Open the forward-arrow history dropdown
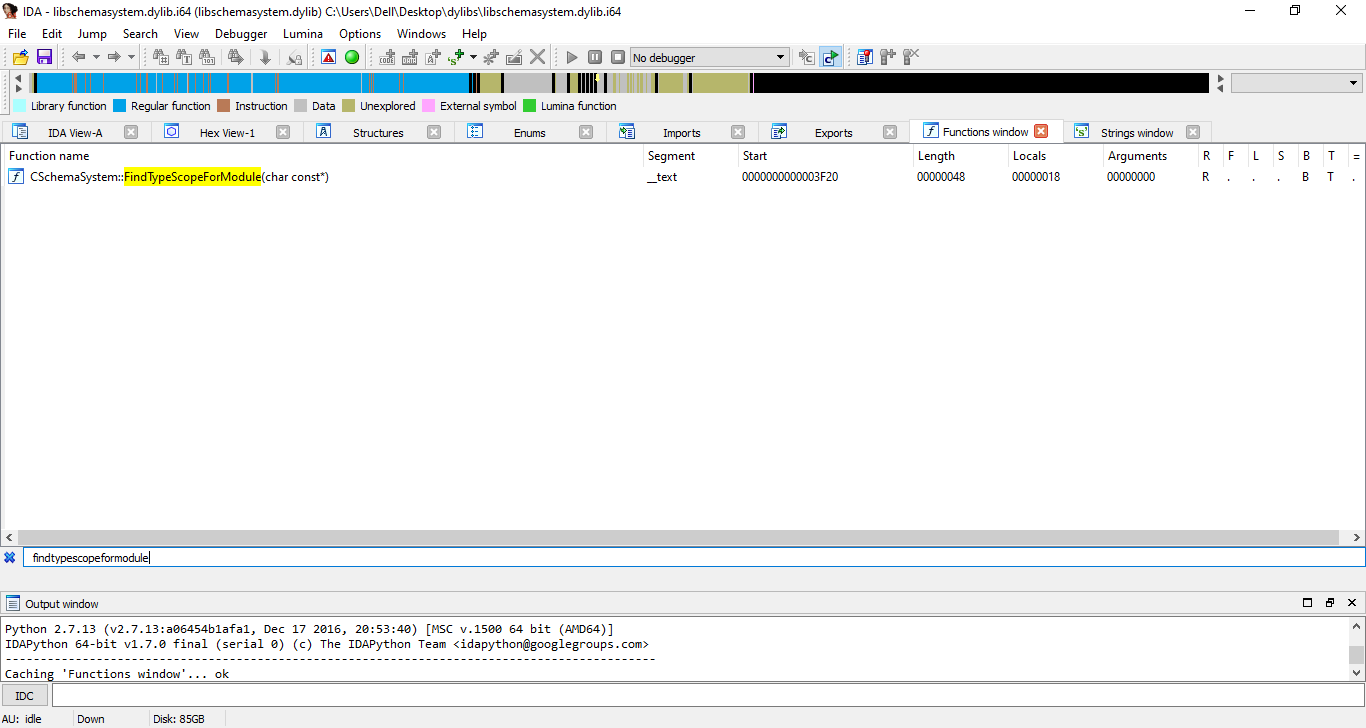The width and height of the screenshot is (1366, 728). coord(131,57)
